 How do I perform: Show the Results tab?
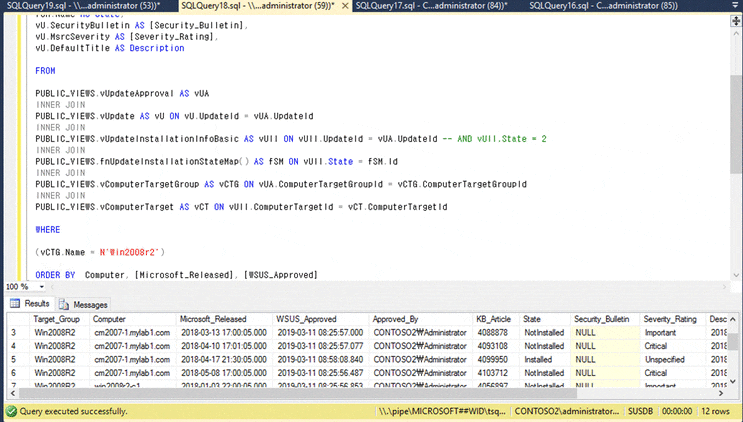click(x=30, y=304)
